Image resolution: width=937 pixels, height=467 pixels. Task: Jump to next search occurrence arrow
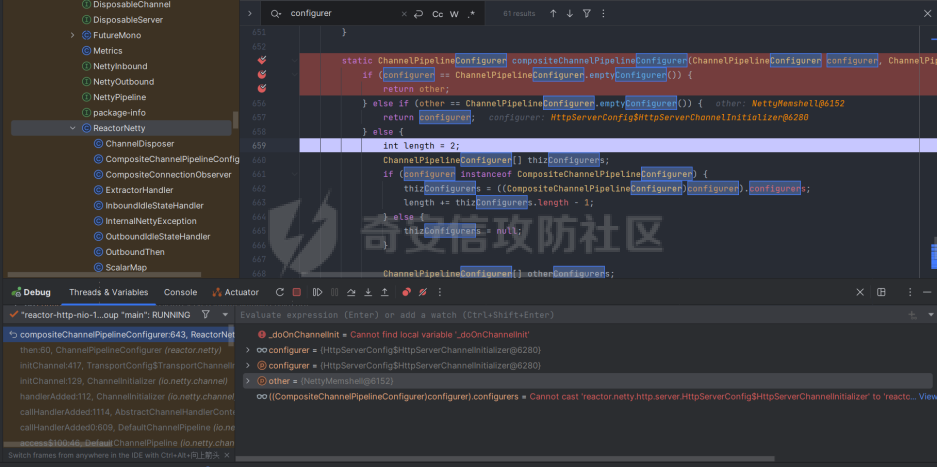pos(570,14)
